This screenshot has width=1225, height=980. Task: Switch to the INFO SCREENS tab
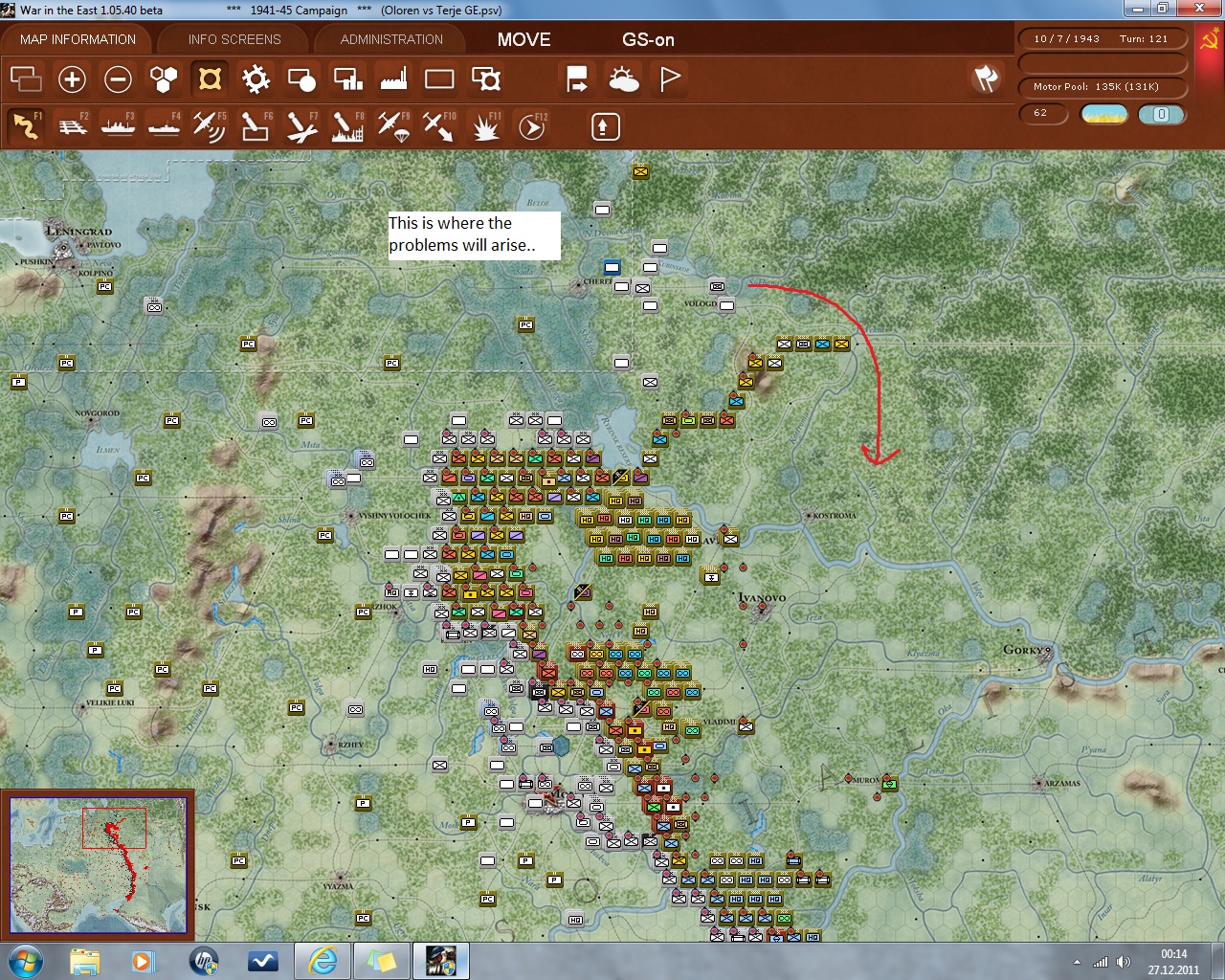[x=234, y=39]
